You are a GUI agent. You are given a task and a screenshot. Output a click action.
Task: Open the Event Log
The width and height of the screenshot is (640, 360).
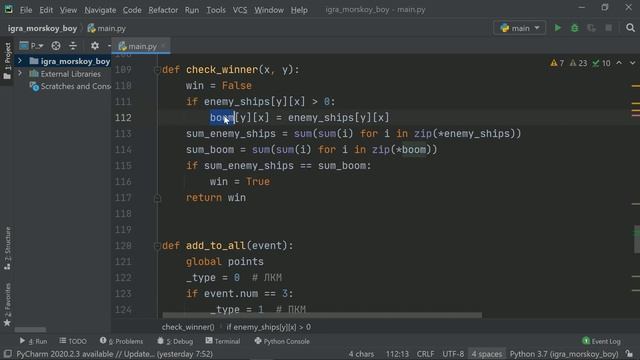[x=601, y=341]
